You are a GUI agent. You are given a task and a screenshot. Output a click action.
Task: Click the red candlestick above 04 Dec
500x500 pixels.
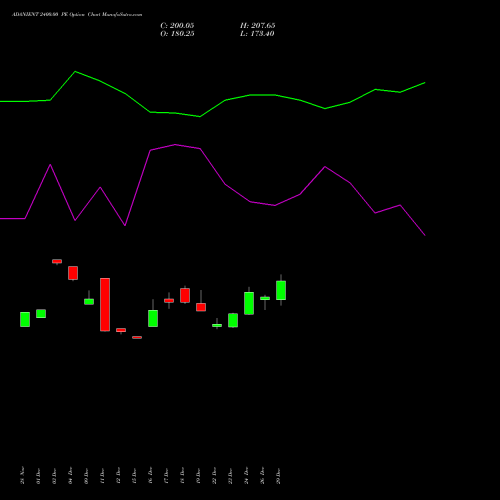coord(73,273)
